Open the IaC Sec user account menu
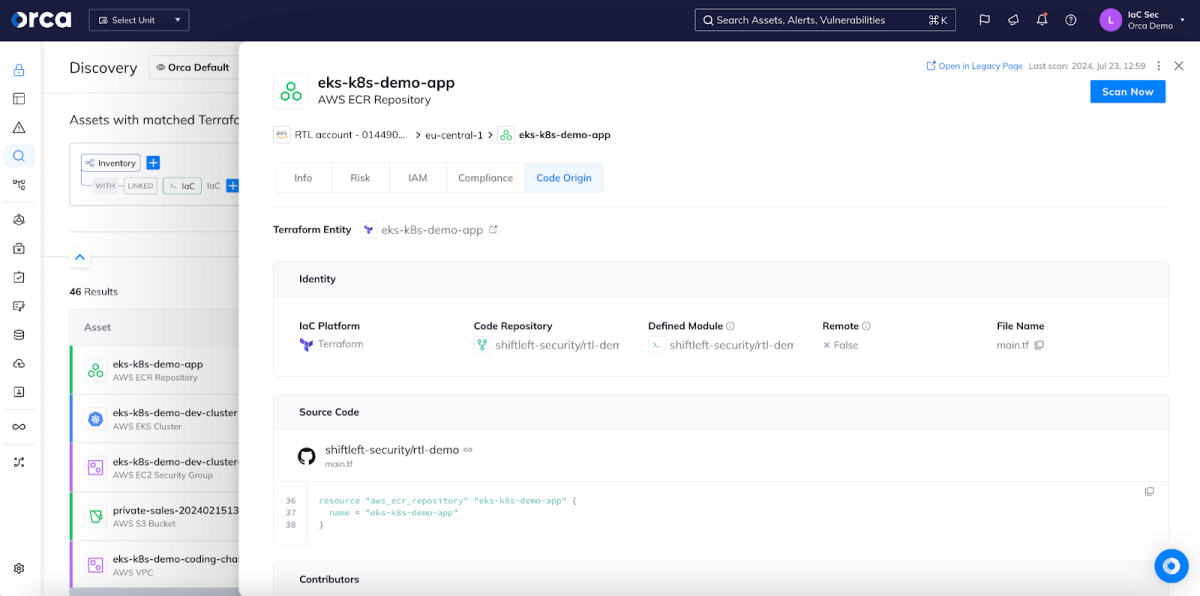Screen dimensions: 1200x596 point(1142,20)
